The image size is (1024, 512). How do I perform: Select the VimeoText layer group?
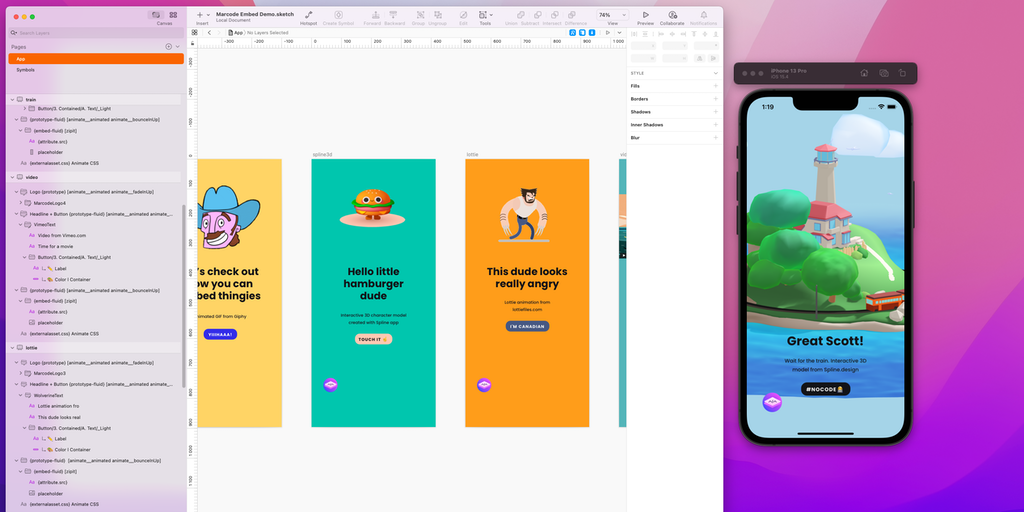(x=46, y=225)
